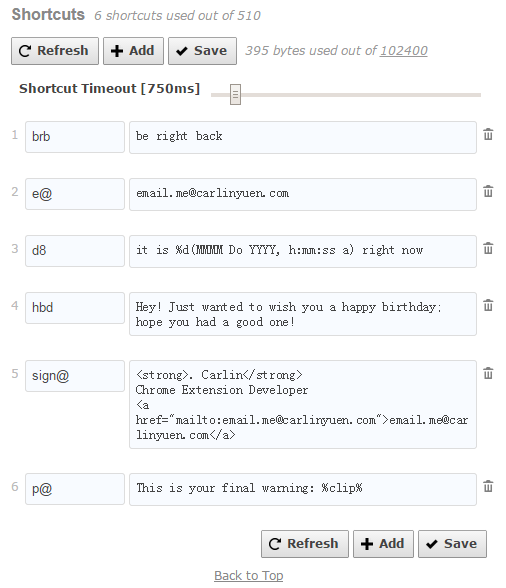Screen dimensions: 506x588
Task: Add a new shortcut using top Add button
Action: click(134, 51)
